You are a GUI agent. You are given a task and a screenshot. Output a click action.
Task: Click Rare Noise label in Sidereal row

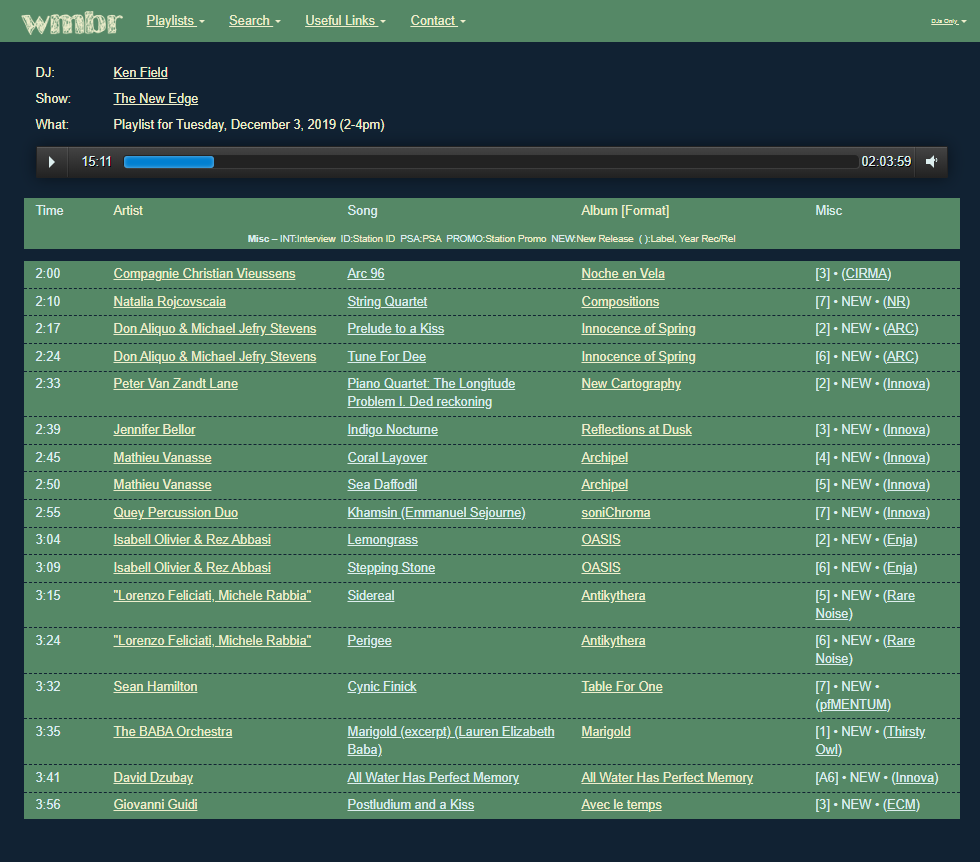pos(865,604)
